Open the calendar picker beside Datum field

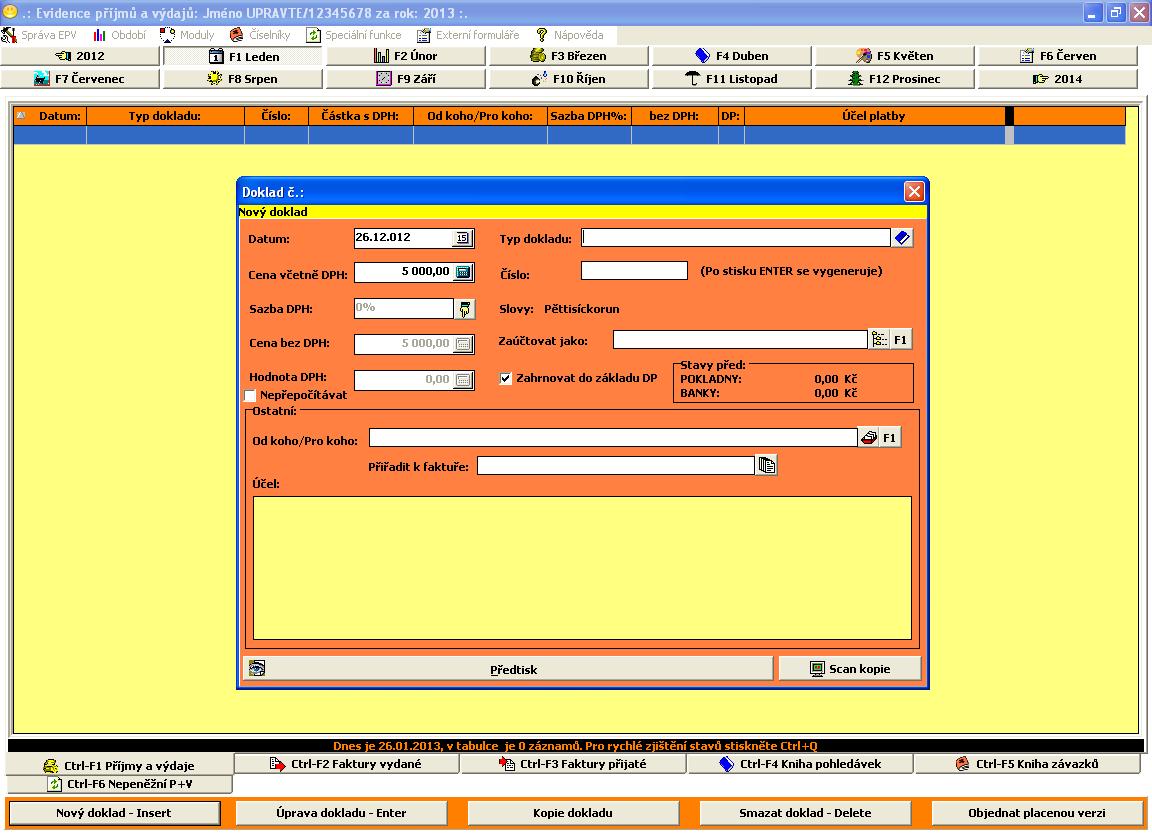pos(463,238)
